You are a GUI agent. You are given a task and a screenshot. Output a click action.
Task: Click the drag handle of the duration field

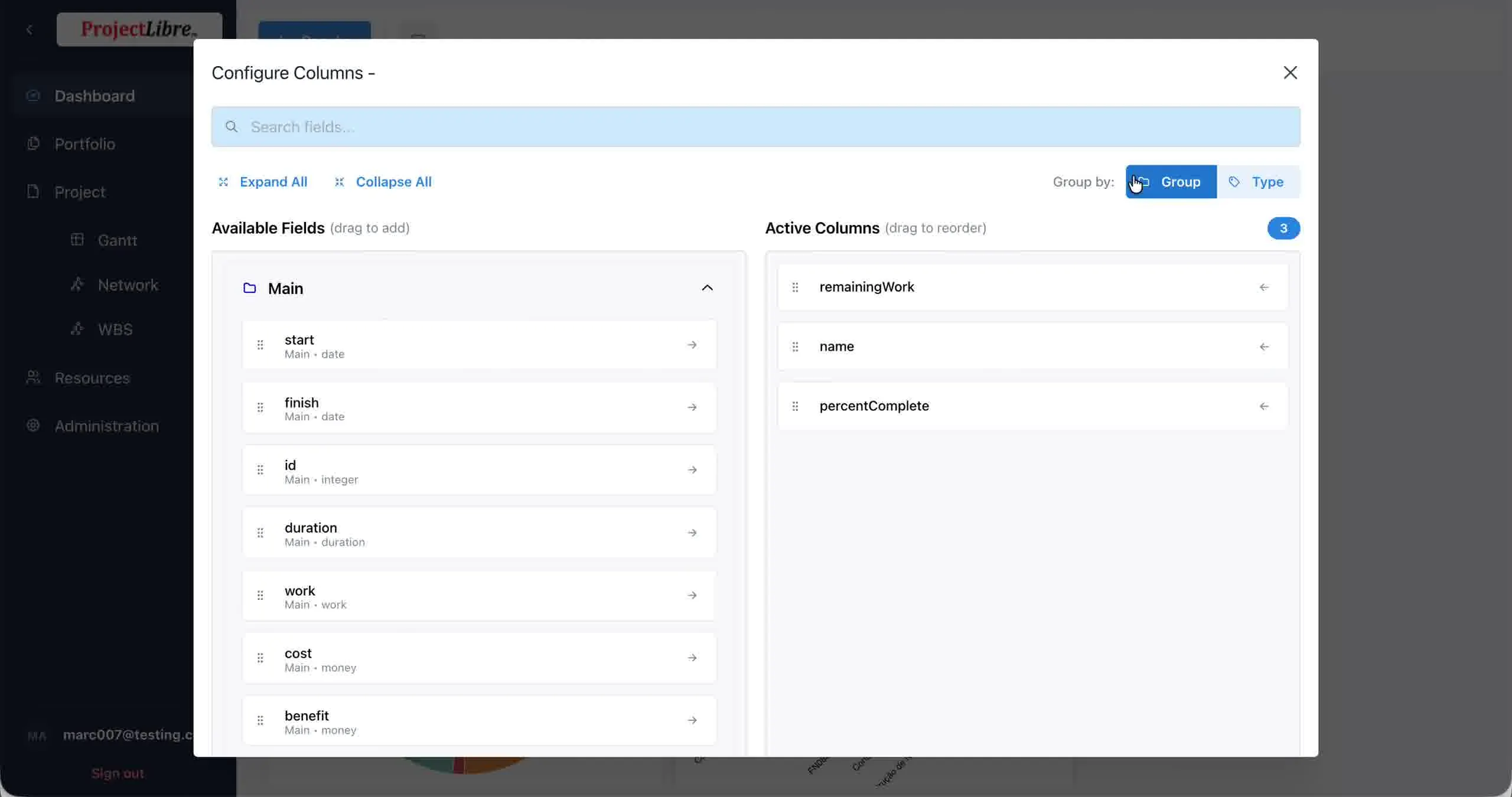(x=260, y=533)
